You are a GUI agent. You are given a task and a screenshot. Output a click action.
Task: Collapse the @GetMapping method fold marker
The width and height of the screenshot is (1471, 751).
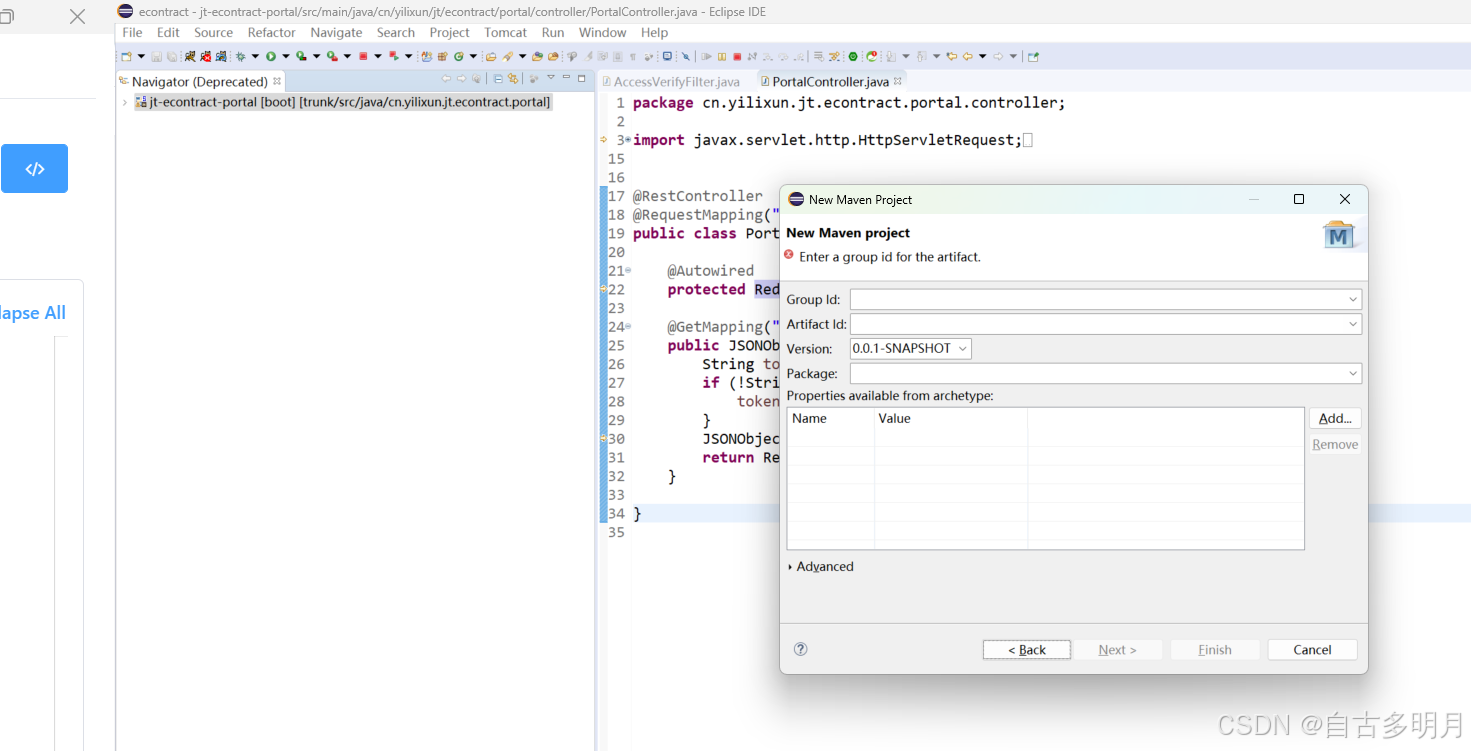pyautogui.click(x=627, y=327)
